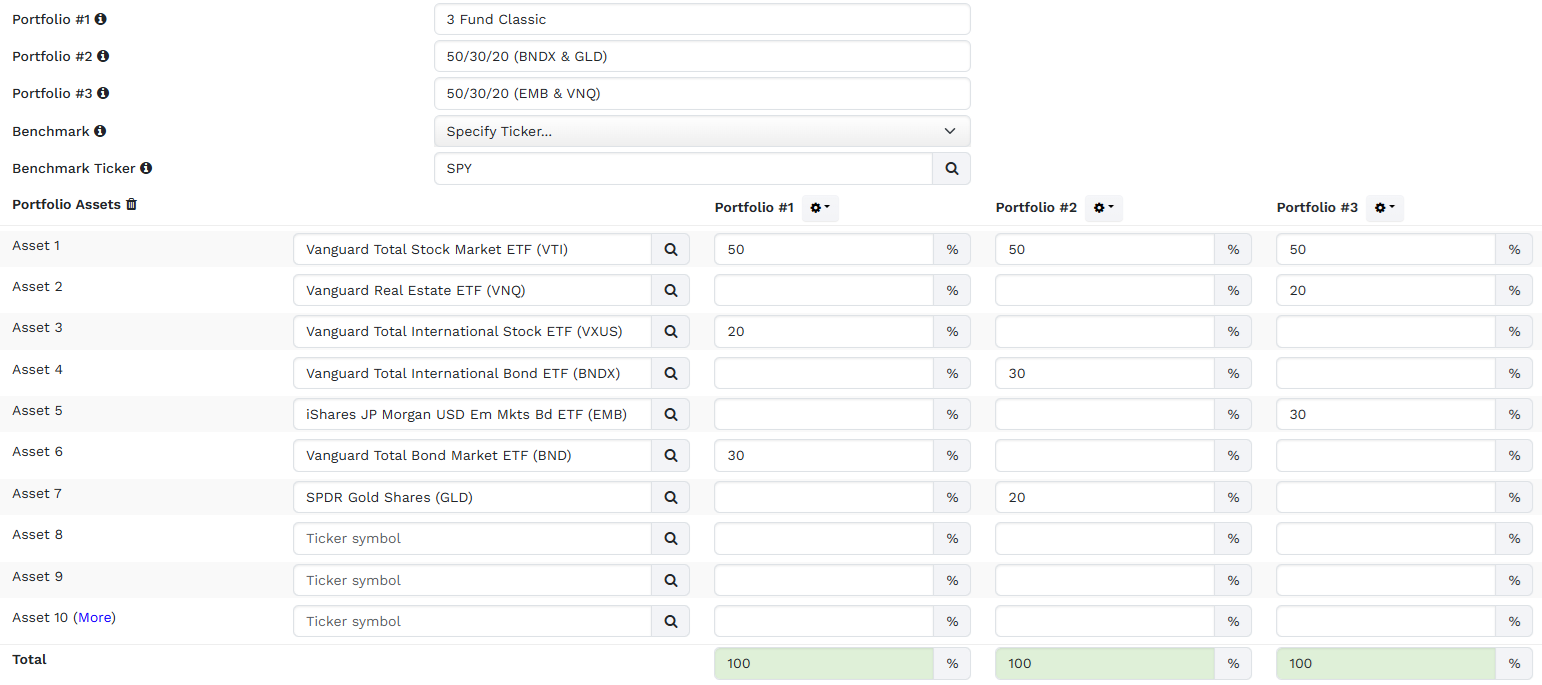Viewport: 1542px width, 685px height.
Task: Click the Portfolio #1 total field showing 100
Action: point(824,663)
